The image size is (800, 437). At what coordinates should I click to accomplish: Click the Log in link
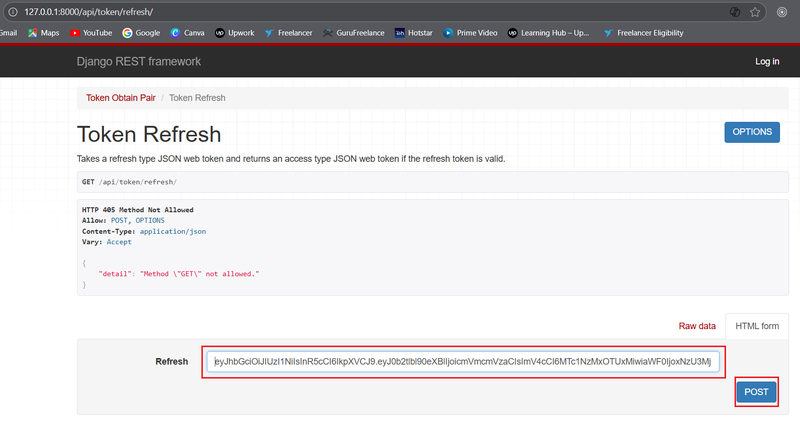point(767,61)
